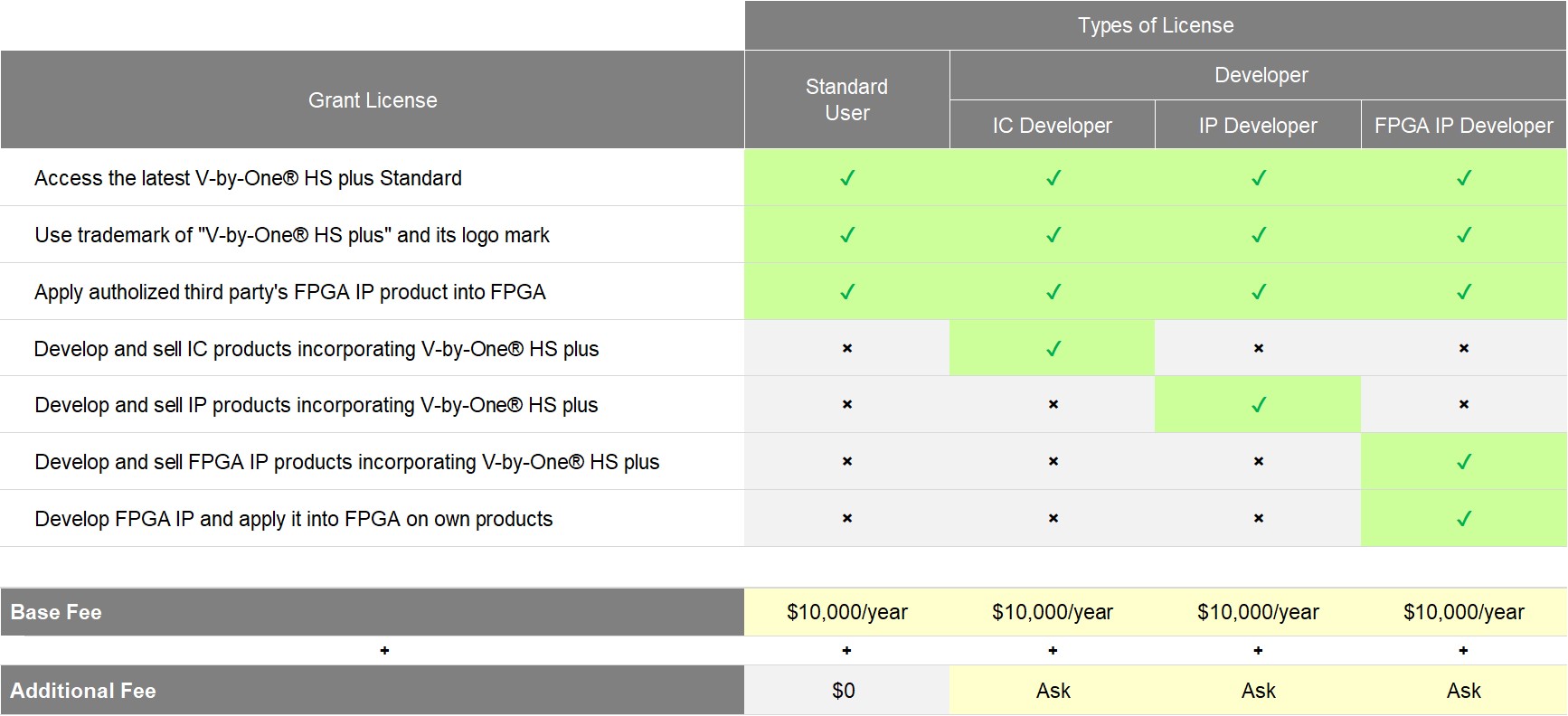Click IP Developer checkmark in Access Standard row
This screenshot has width=1568, height=716.
(1259, 178)
